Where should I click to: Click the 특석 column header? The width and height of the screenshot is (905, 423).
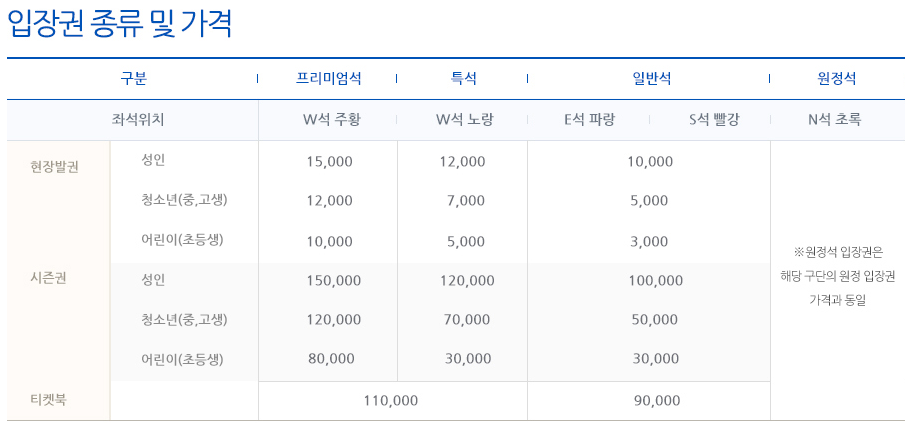pyautogui.click(x=463, y=78)
